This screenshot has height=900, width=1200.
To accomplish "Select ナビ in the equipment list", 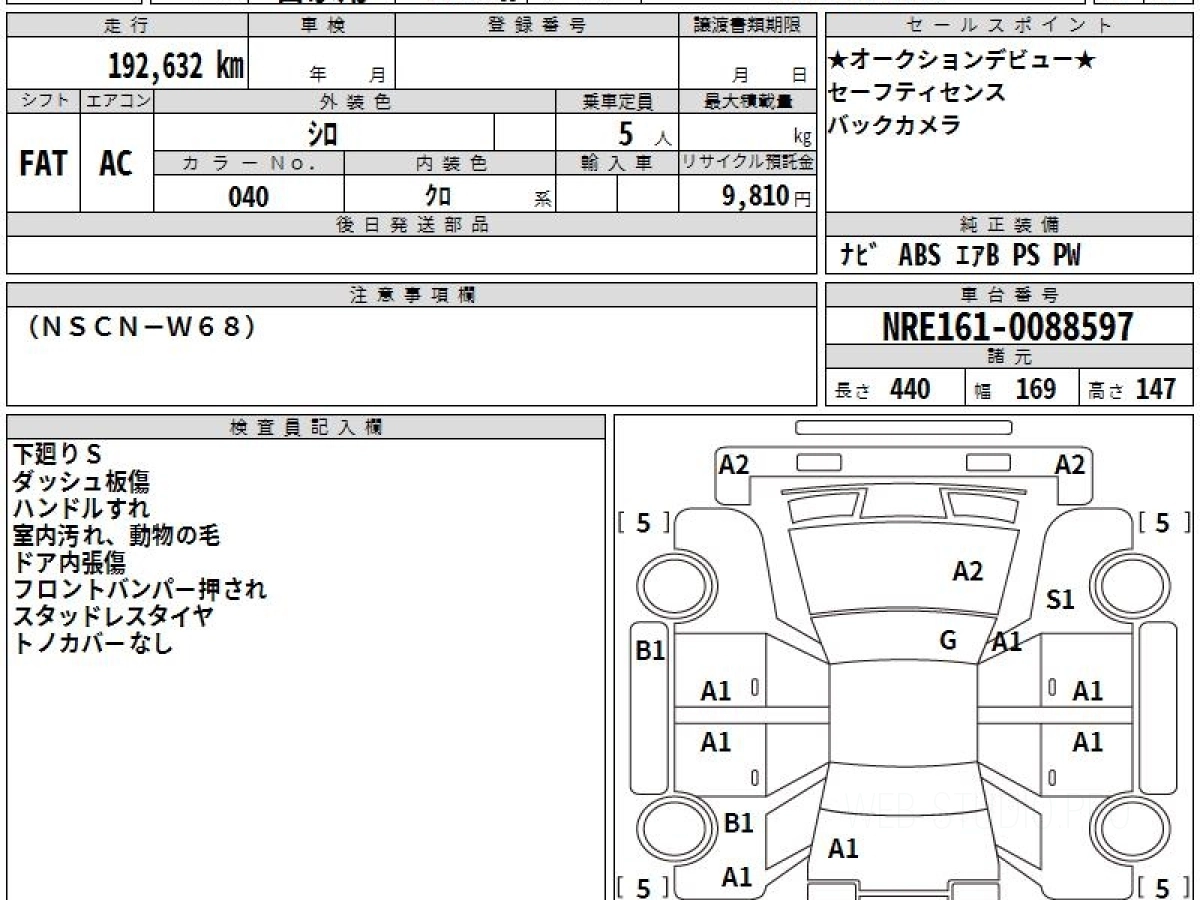I will coord(858,256).
